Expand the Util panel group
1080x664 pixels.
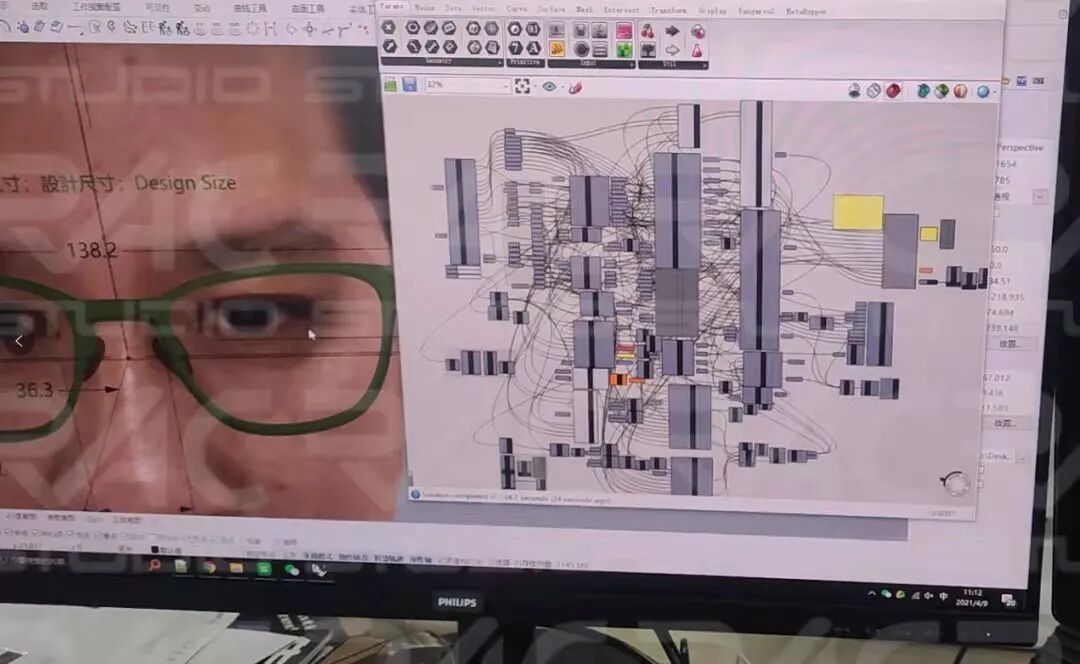pos(672,64)
